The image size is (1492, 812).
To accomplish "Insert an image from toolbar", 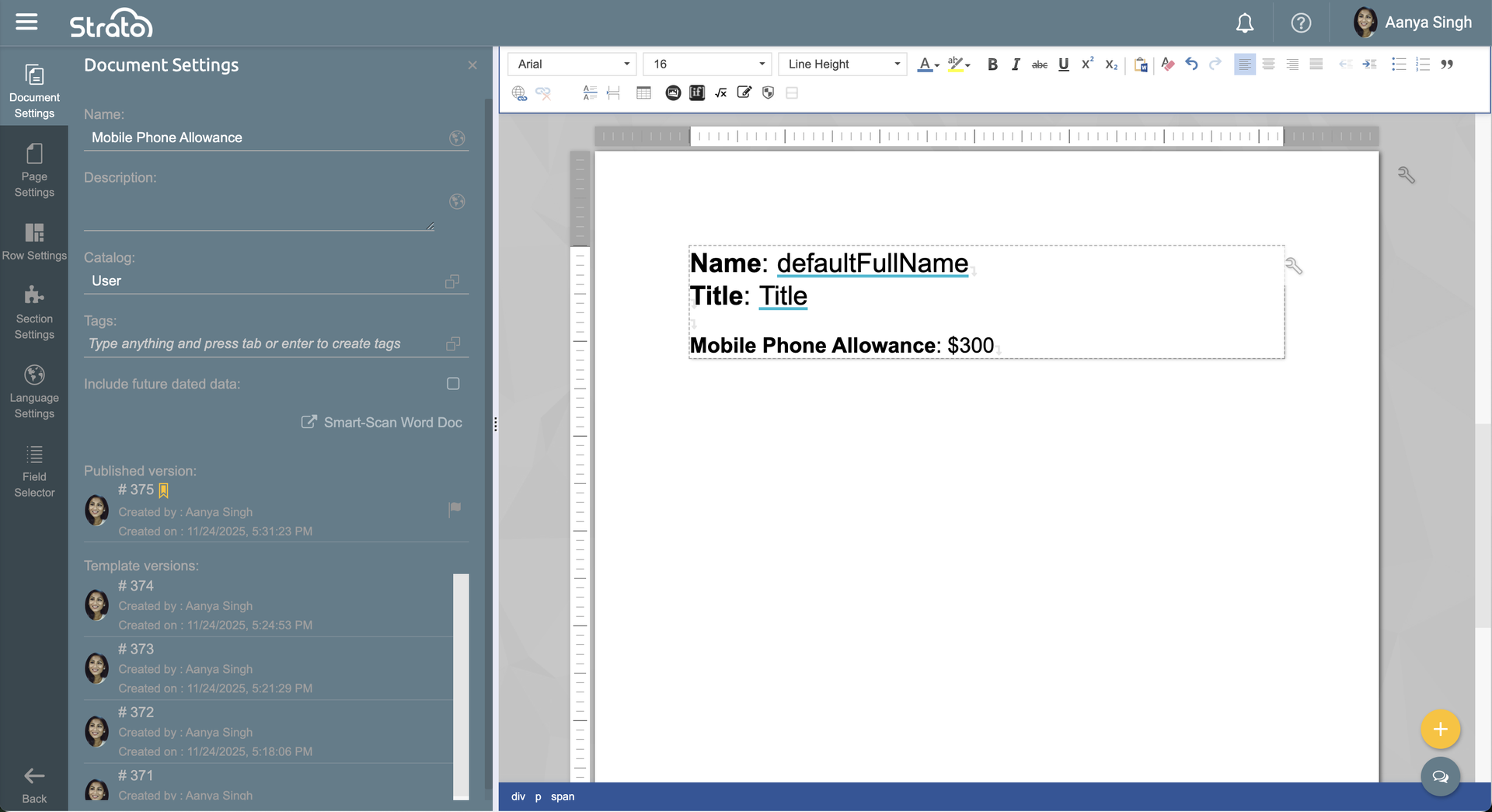I will tap(673, 93).
